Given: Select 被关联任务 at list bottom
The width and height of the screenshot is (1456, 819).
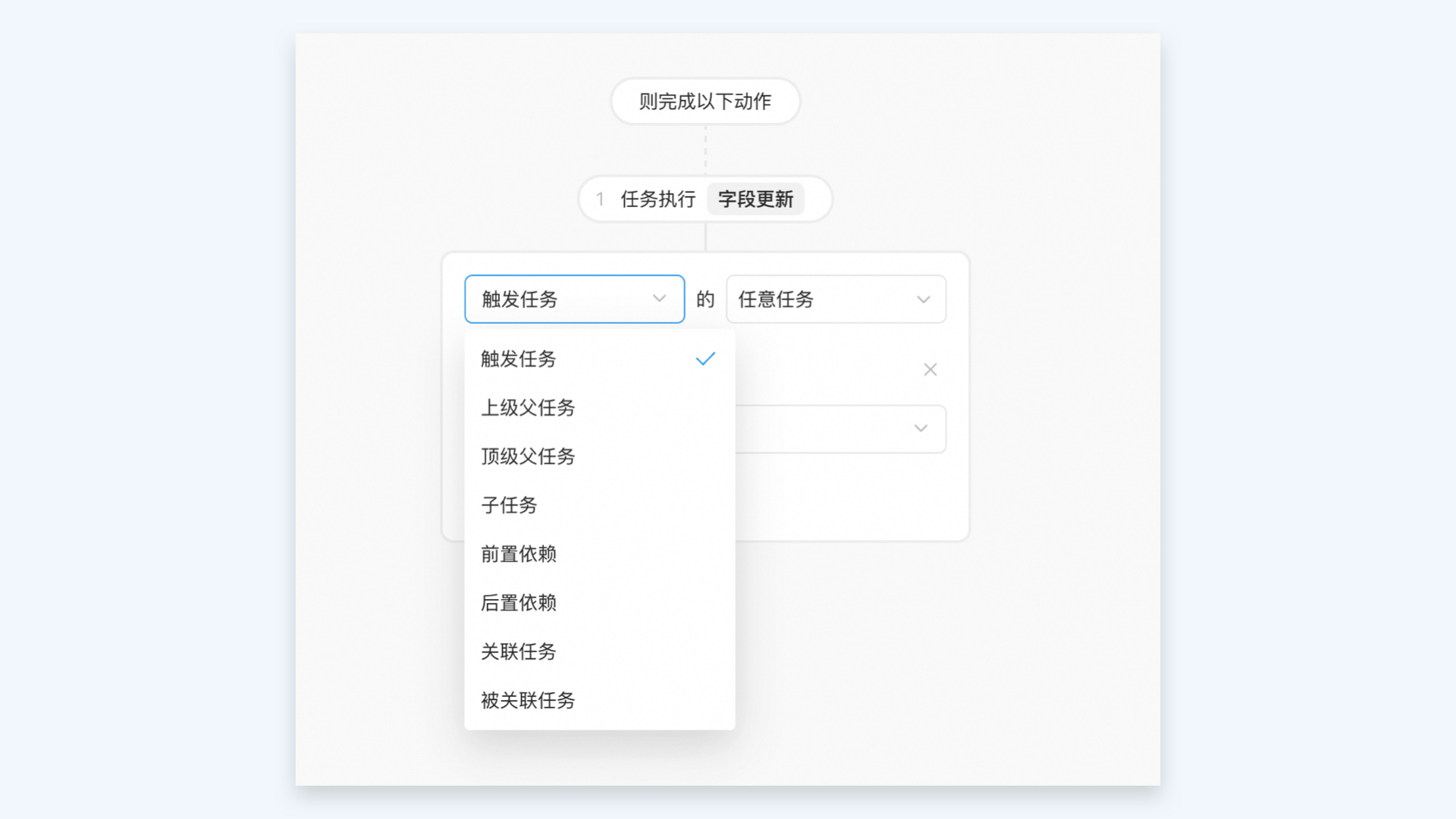Looking at the screenshot, I should (x=528, y=701).
